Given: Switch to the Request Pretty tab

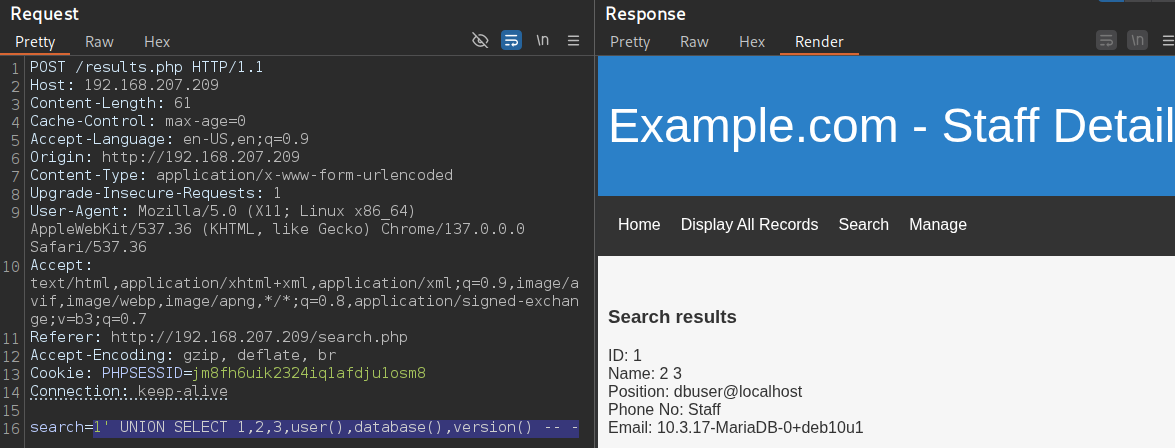Looking at the screenshot, I should (x=35, y=42).
